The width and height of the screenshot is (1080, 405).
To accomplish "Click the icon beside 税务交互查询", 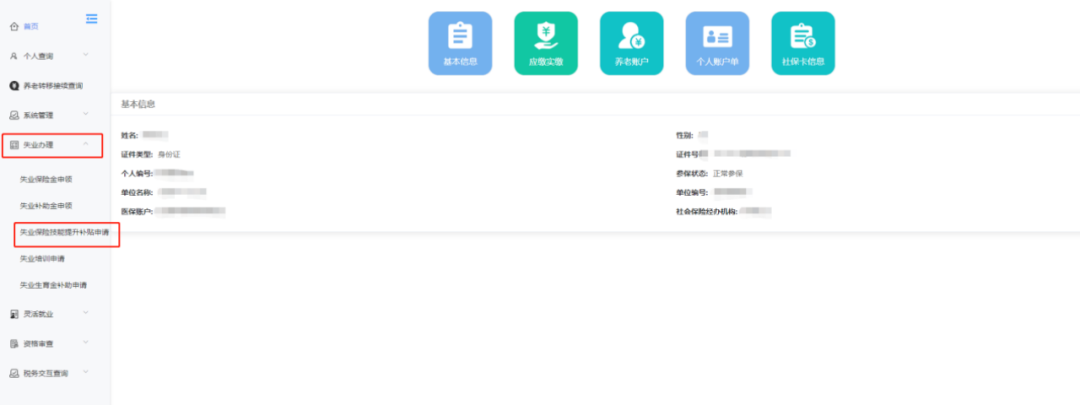I will pyautogui.click(x=14, y=373).
